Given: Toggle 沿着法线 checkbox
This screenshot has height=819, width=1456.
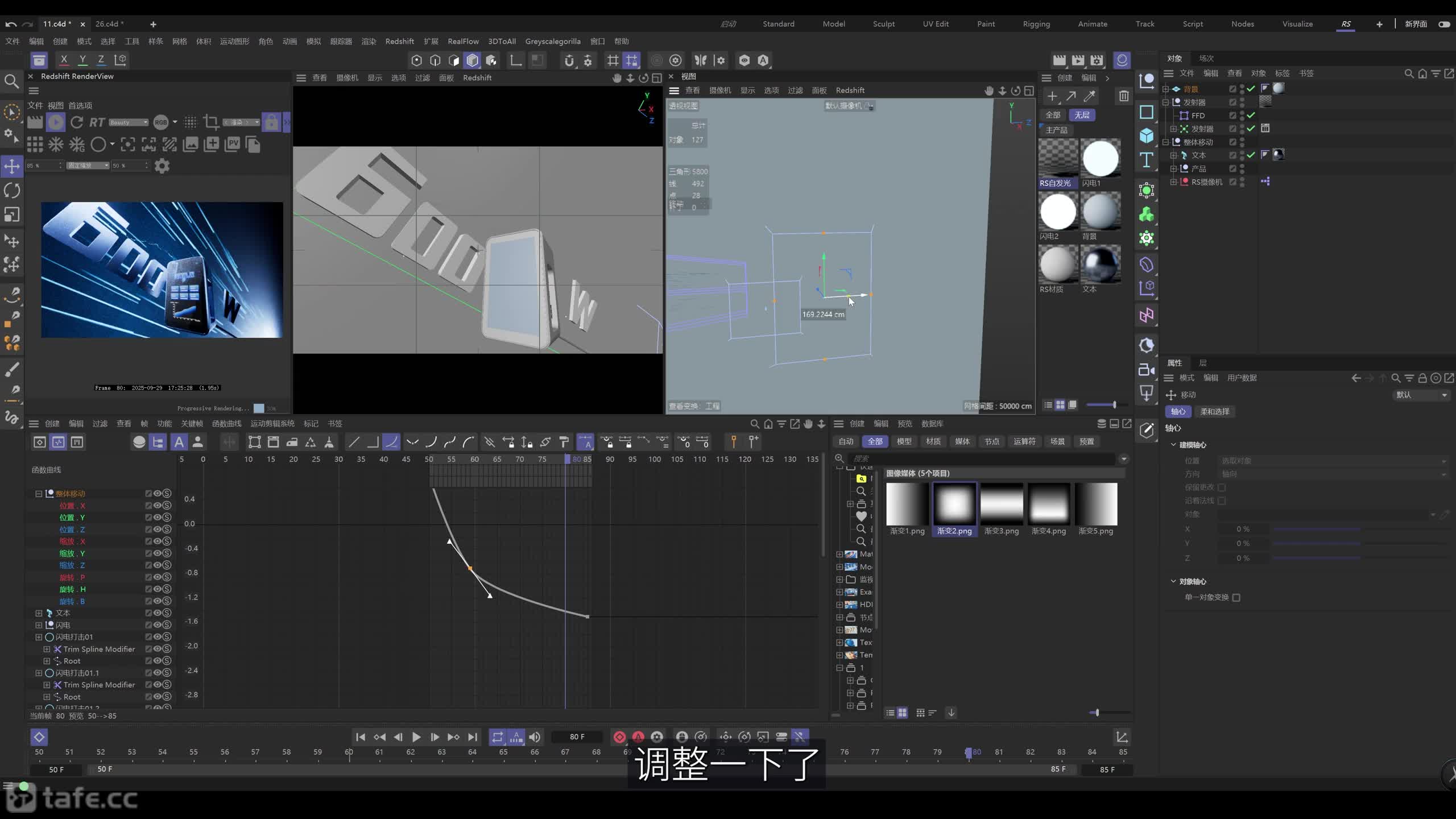Looking at the screenshot, I should click(x=1222, y=501).
